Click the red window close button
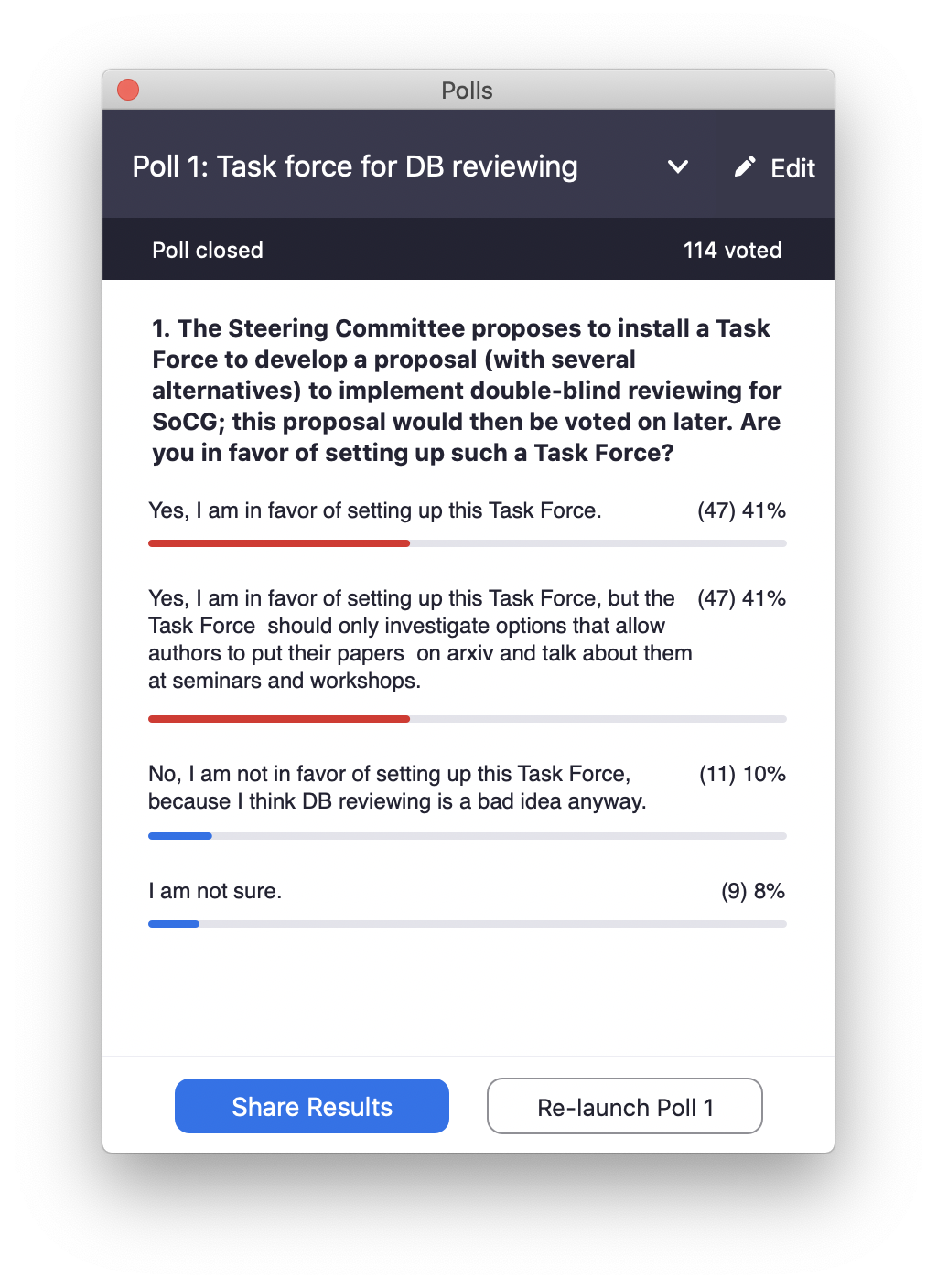The image size is (937, 1288). (x=128, y=90)
